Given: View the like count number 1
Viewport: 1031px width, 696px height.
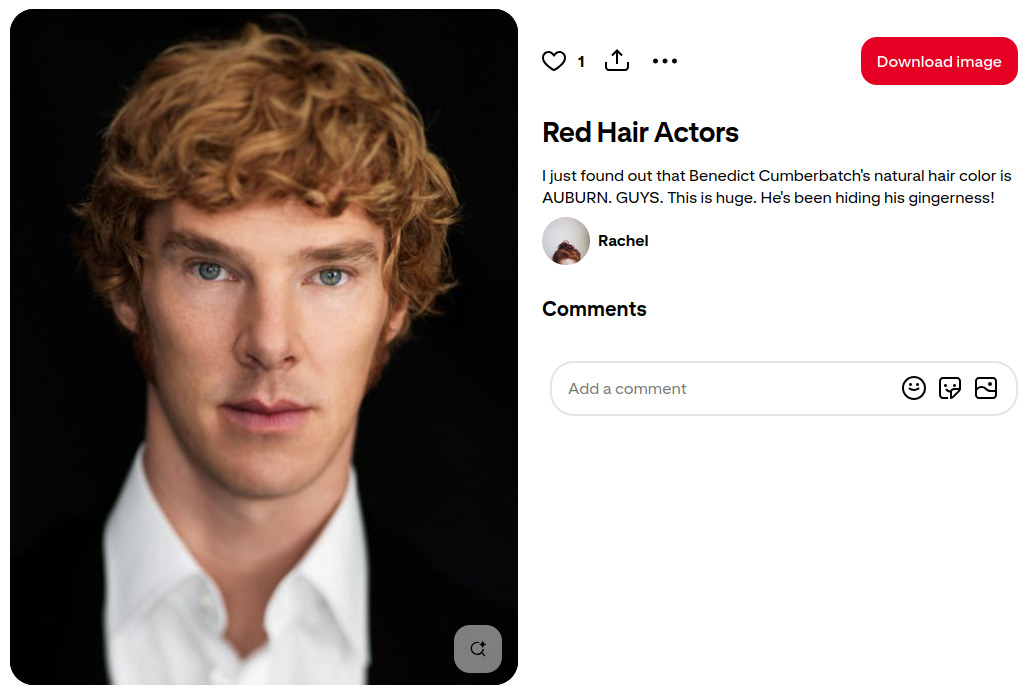Looking at the screenshot, I should (x=581, y=62).
